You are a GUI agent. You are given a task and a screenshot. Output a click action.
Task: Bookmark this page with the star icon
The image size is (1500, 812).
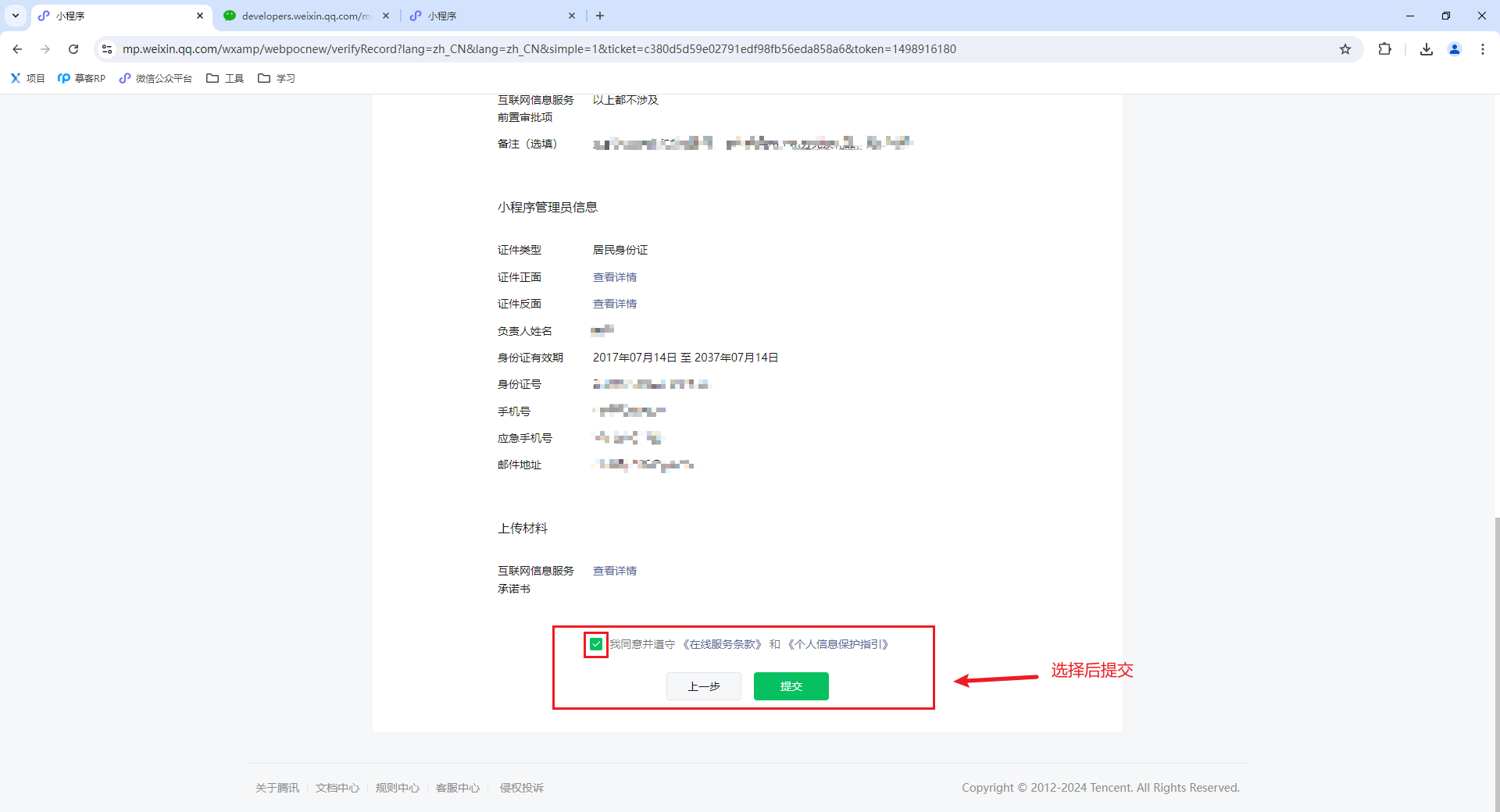click(x=1345, y=49)
